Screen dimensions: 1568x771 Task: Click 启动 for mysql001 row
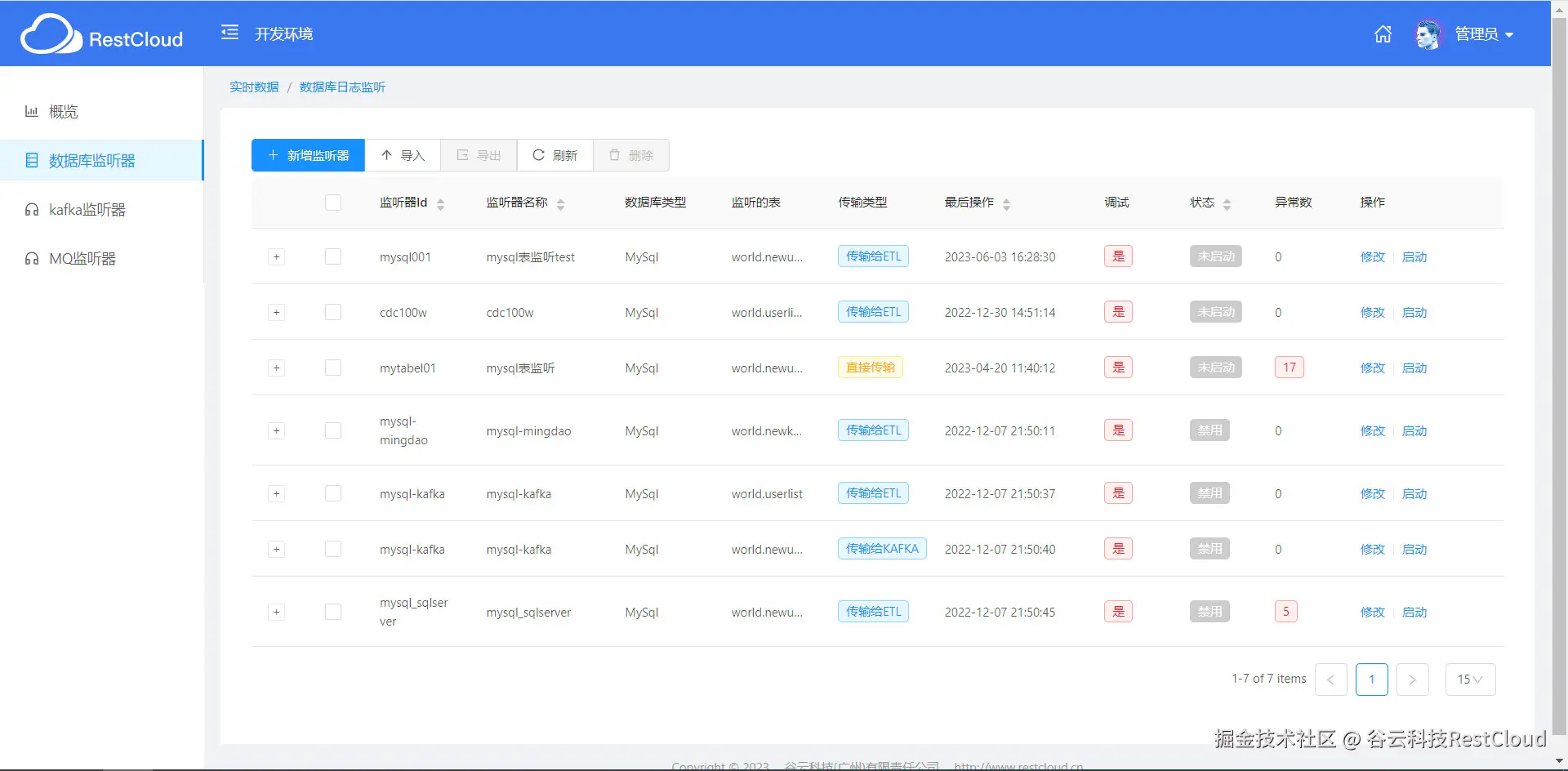pos(1414,257)
